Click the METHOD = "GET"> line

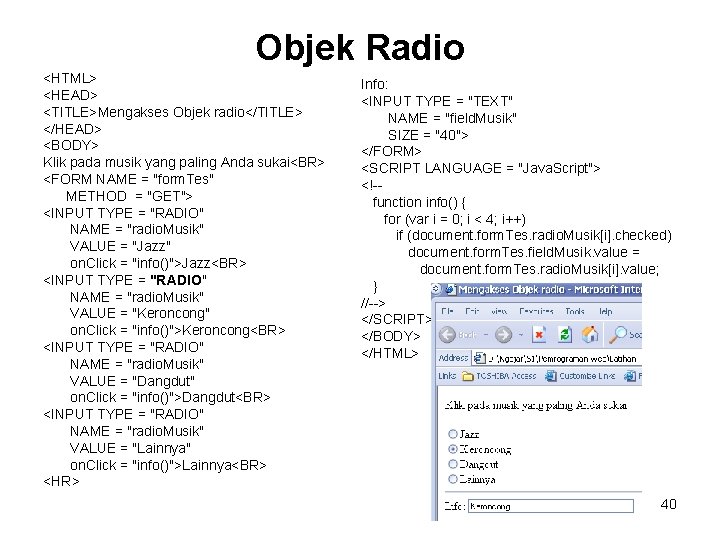pos(129,197)
